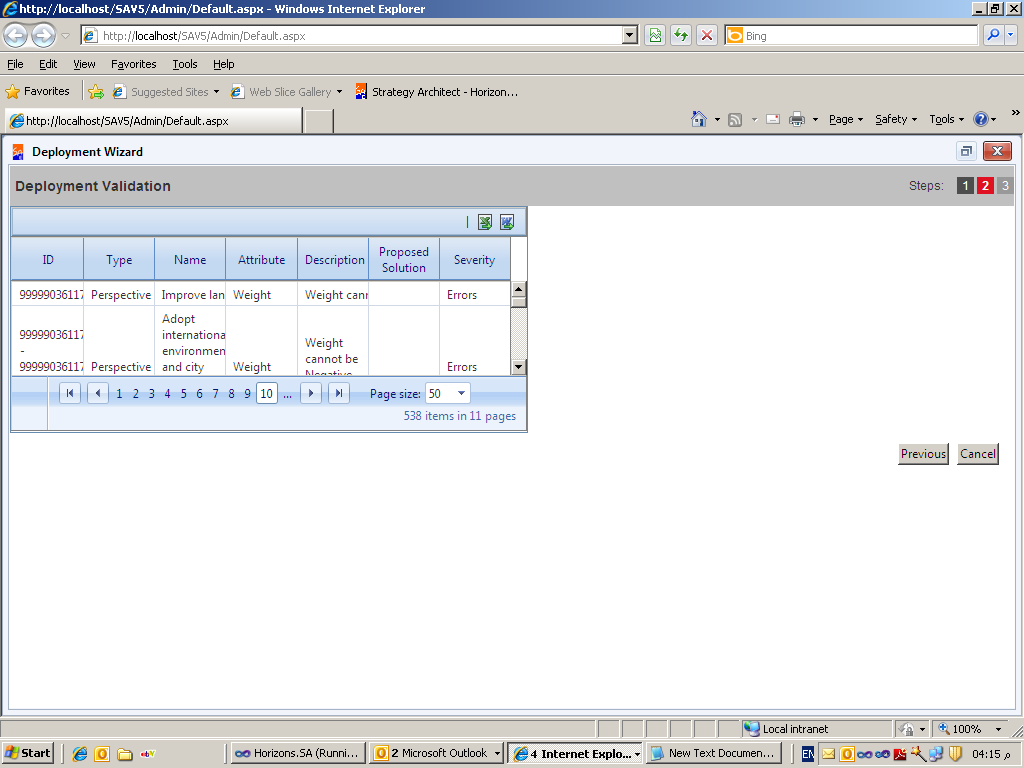The image size is (1024, 768).
Task: Go to page 1 of results
Action: (119, 394)
